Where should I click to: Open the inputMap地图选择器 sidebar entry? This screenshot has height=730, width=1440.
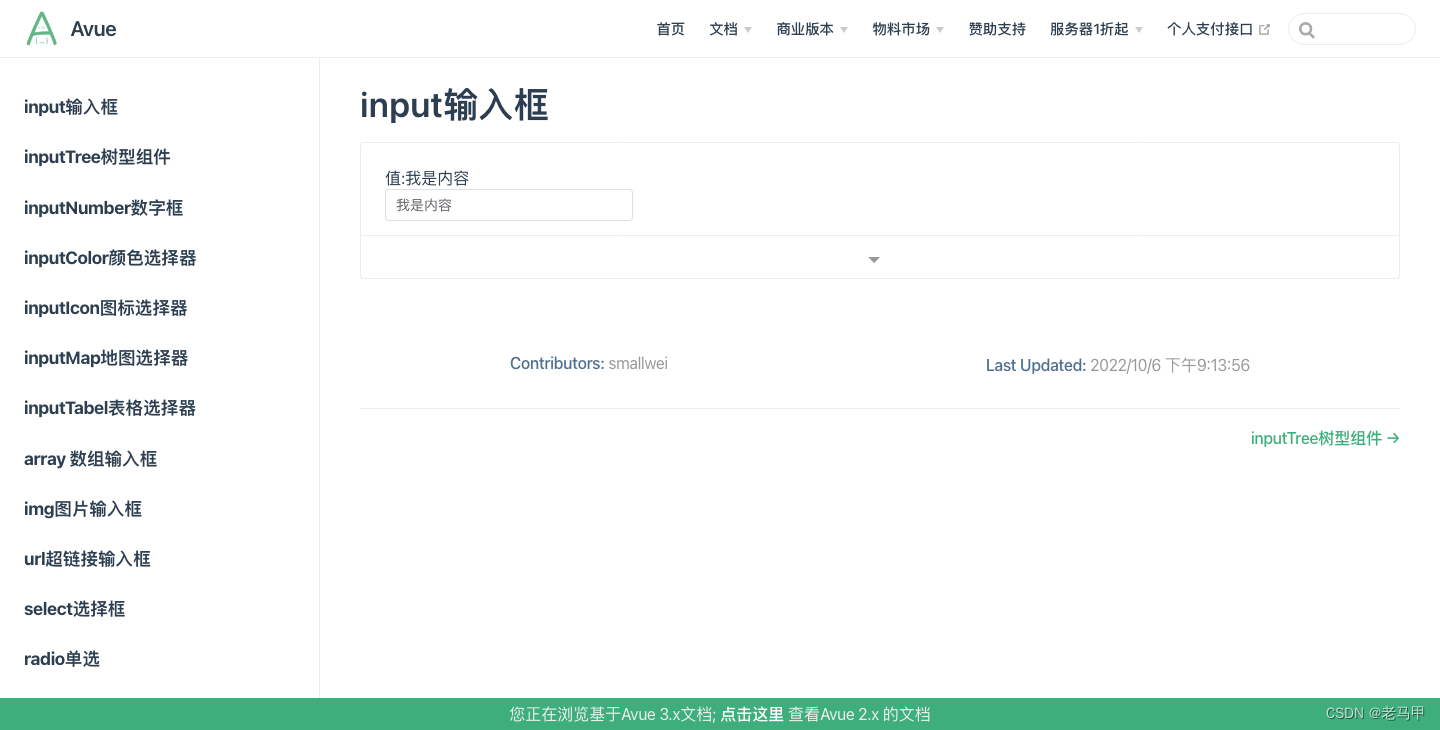pyautogui.click(x=105, y=357)
